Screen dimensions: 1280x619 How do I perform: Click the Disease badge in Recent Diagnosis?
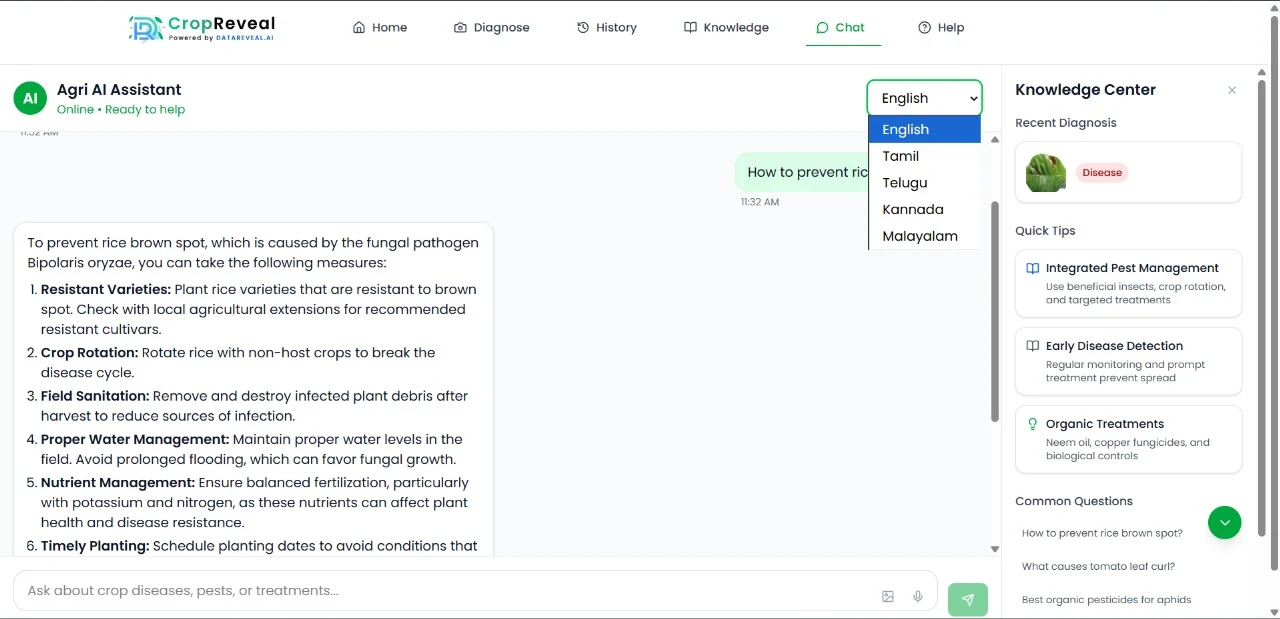(x=1101, y=172)
